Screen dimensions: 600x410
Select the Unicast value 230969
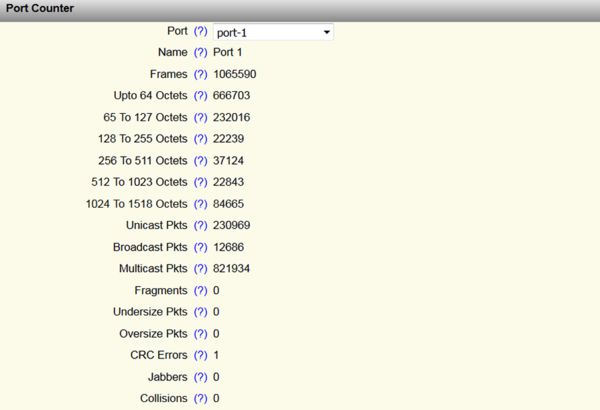tap(232, 225)
